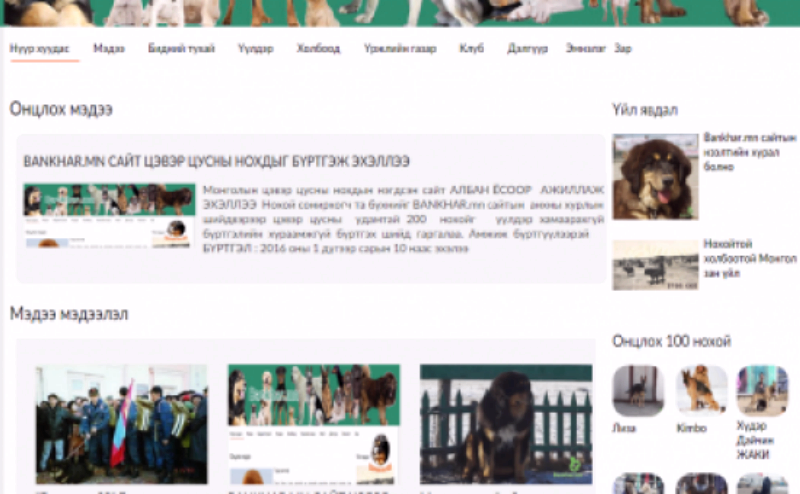Screen dimensions: 800x494
Task: Open the BANKHAR.MN САЙТ ЦЭВЭР ЦУСНЫ НОХДЫГ headline
Action: coord(216,161)
